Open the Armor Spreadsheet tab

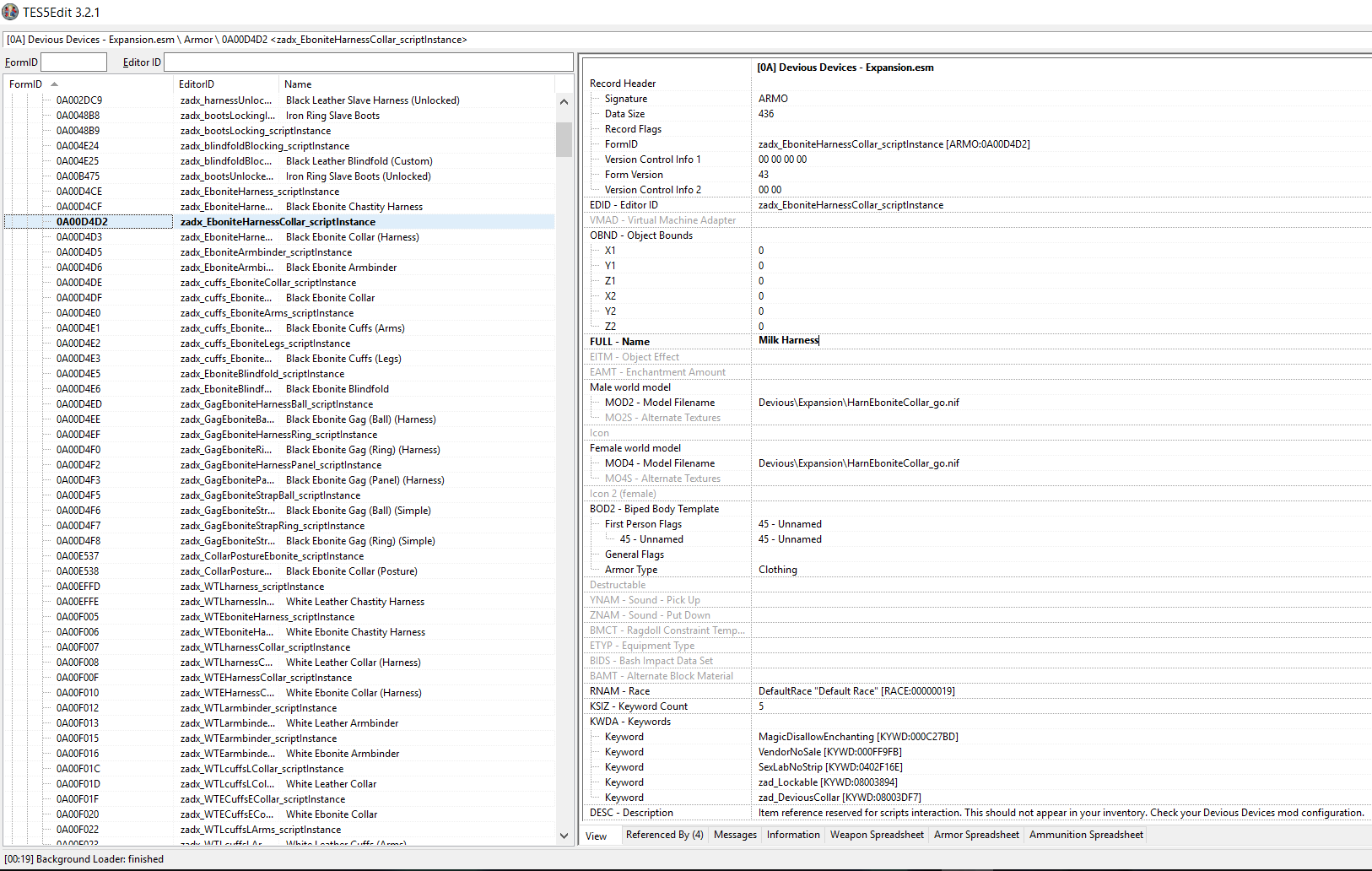coord(976,835)
